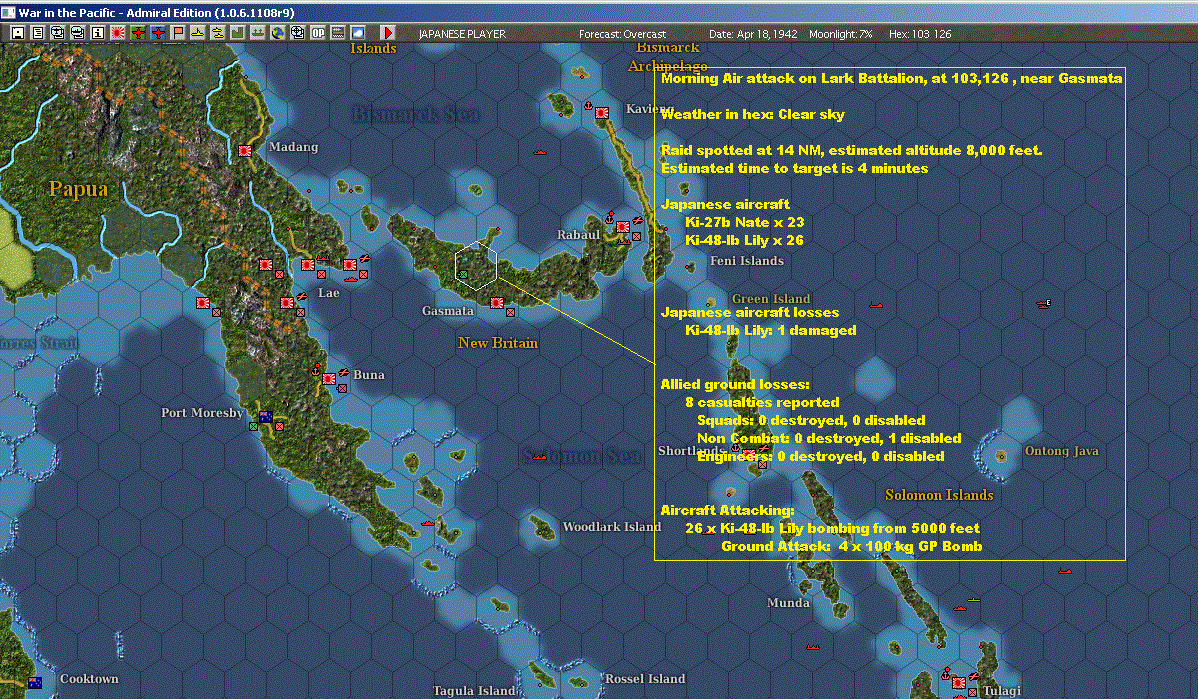
Task: Select the Australian flag at Port Moresby
Action: coord(266,416)
